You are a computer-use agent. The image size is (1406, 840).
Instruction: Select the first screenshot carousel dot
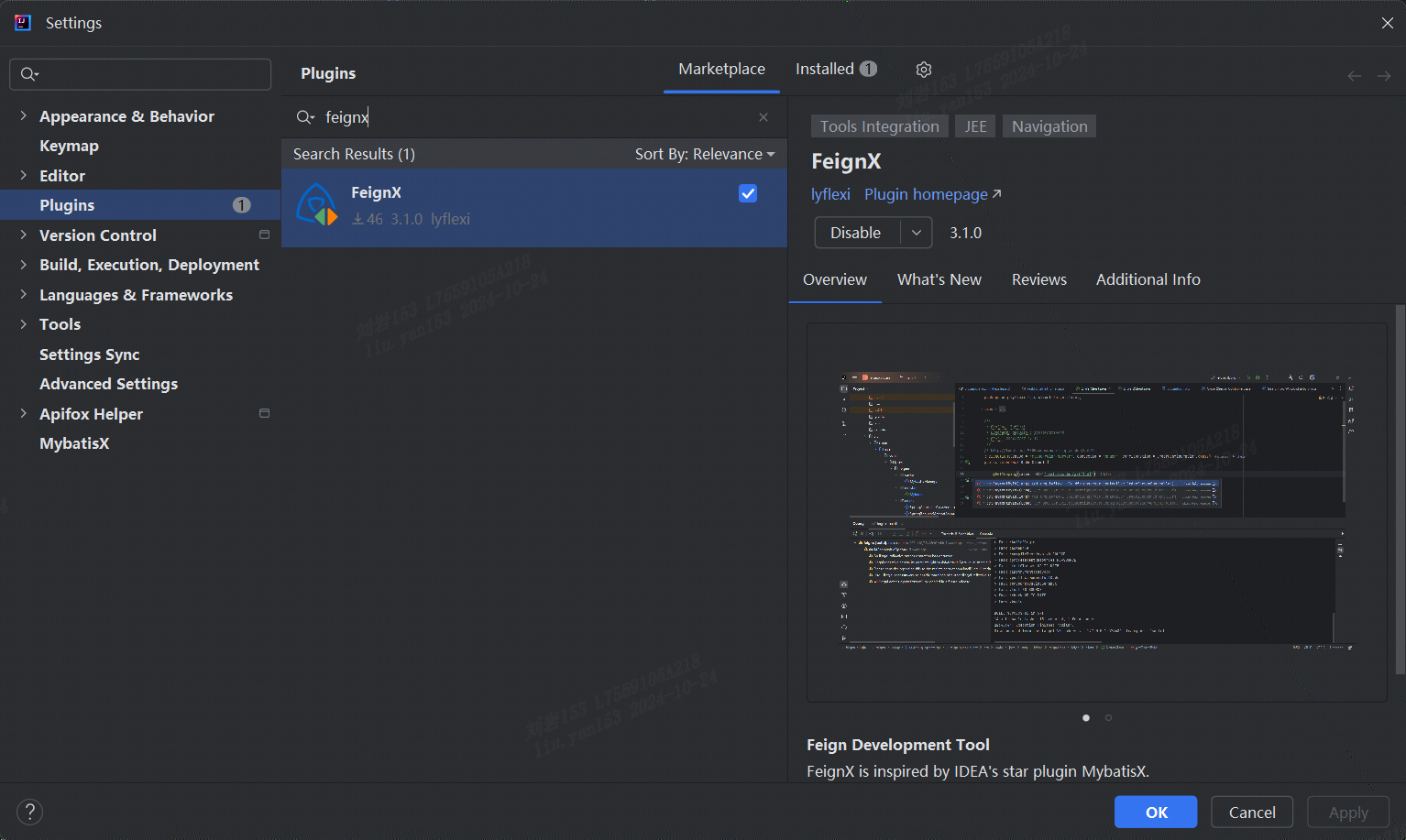click(1086, 718)
